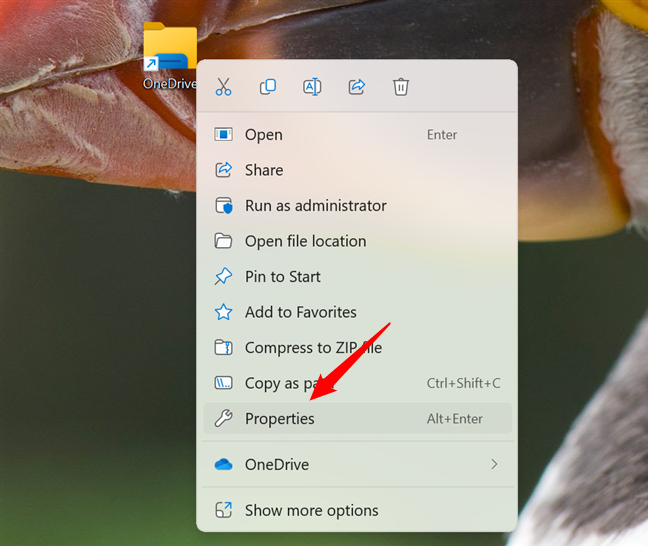Click the Cut scissors icon
Image resolution: width=648 pixels, height=546 pixels.
(224, 87)
